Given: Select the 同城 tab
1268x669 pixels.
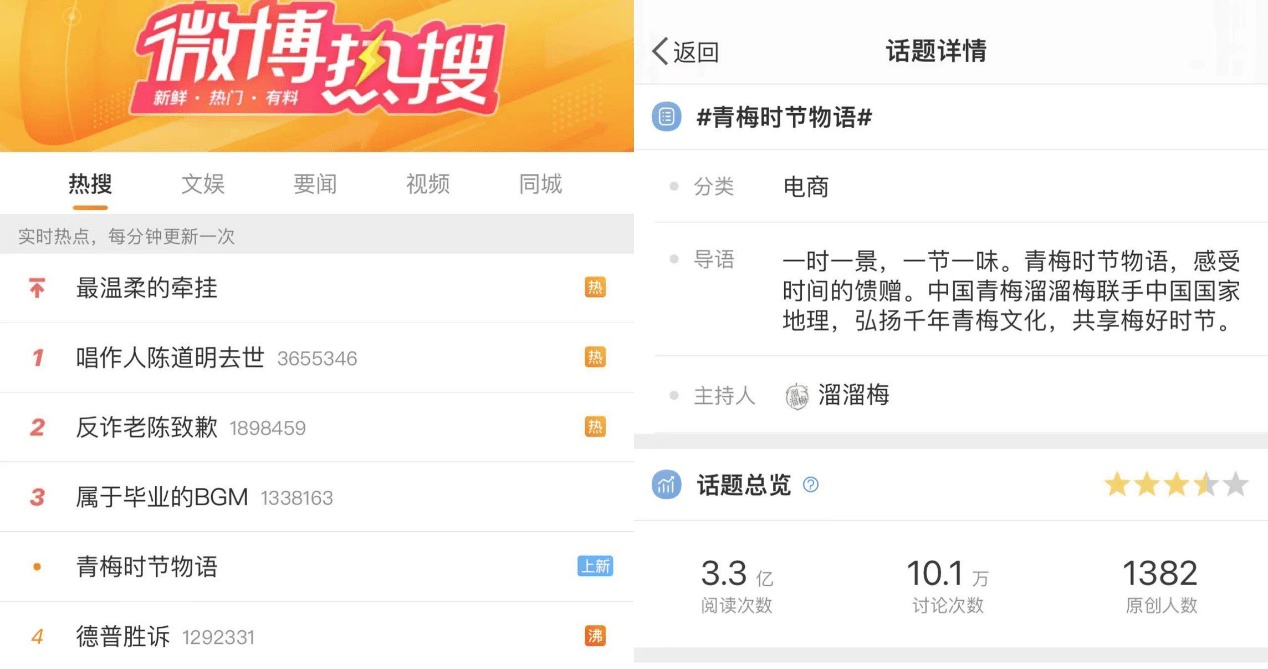Looking at the screenshot, I should coord(541,184).
